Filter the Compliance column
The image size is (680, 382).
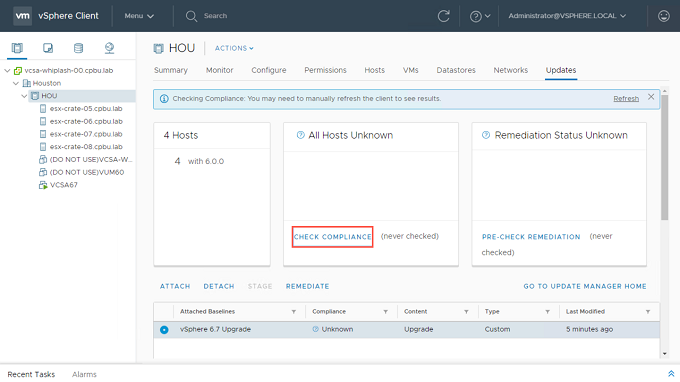[385, 312]
